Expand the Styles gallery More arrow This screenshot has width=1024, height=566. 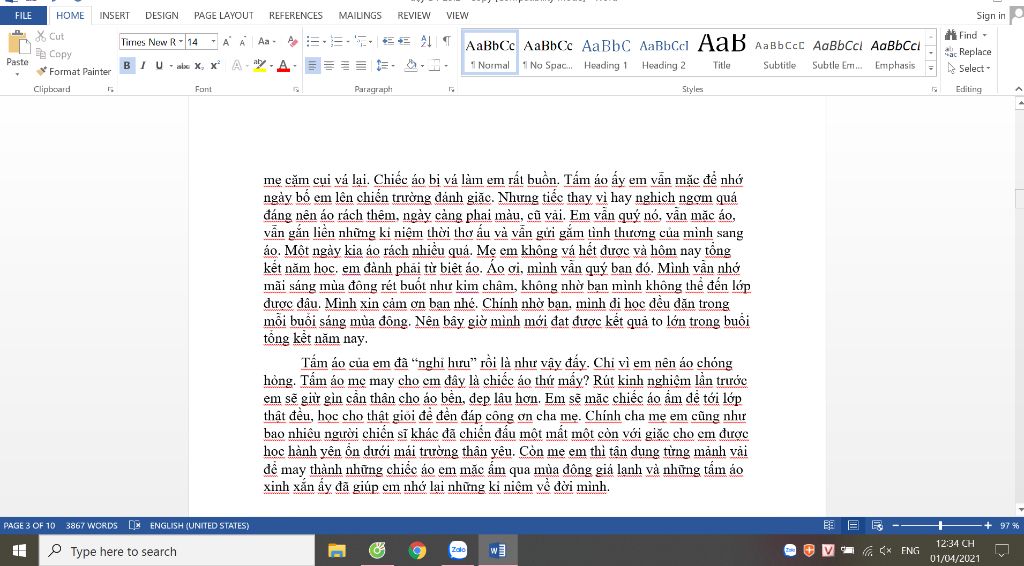pos(931,69)
